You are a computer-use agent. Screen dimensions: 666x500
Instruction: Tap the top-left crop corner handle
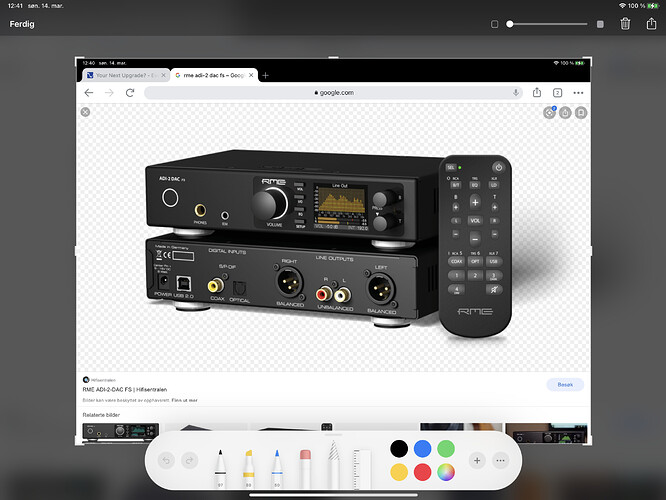pyautogui.click(x=77, y=59)
